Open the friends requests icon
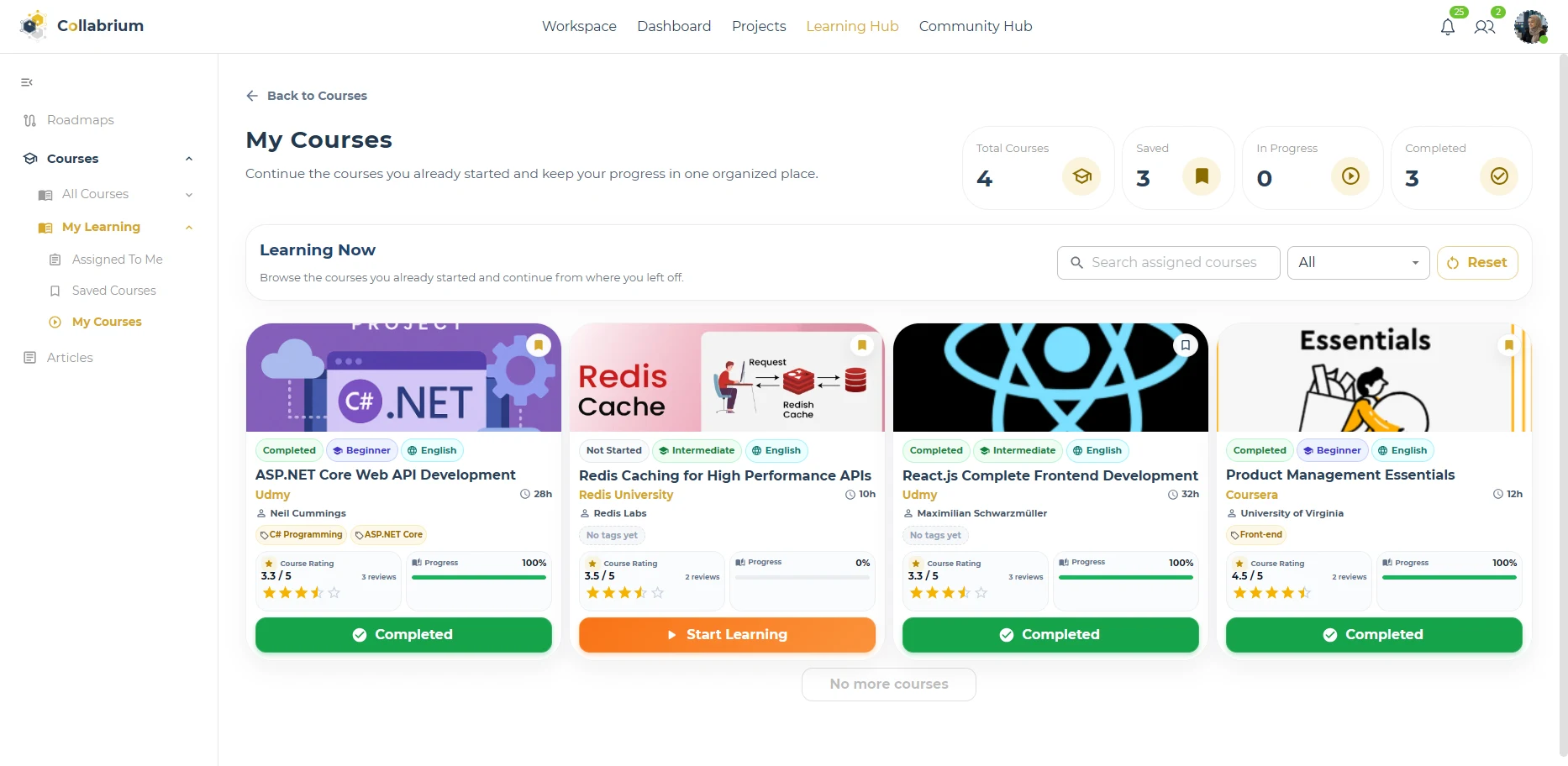Image resolution: width=1568 pixels, height=766 pixels. [1485, 27]
